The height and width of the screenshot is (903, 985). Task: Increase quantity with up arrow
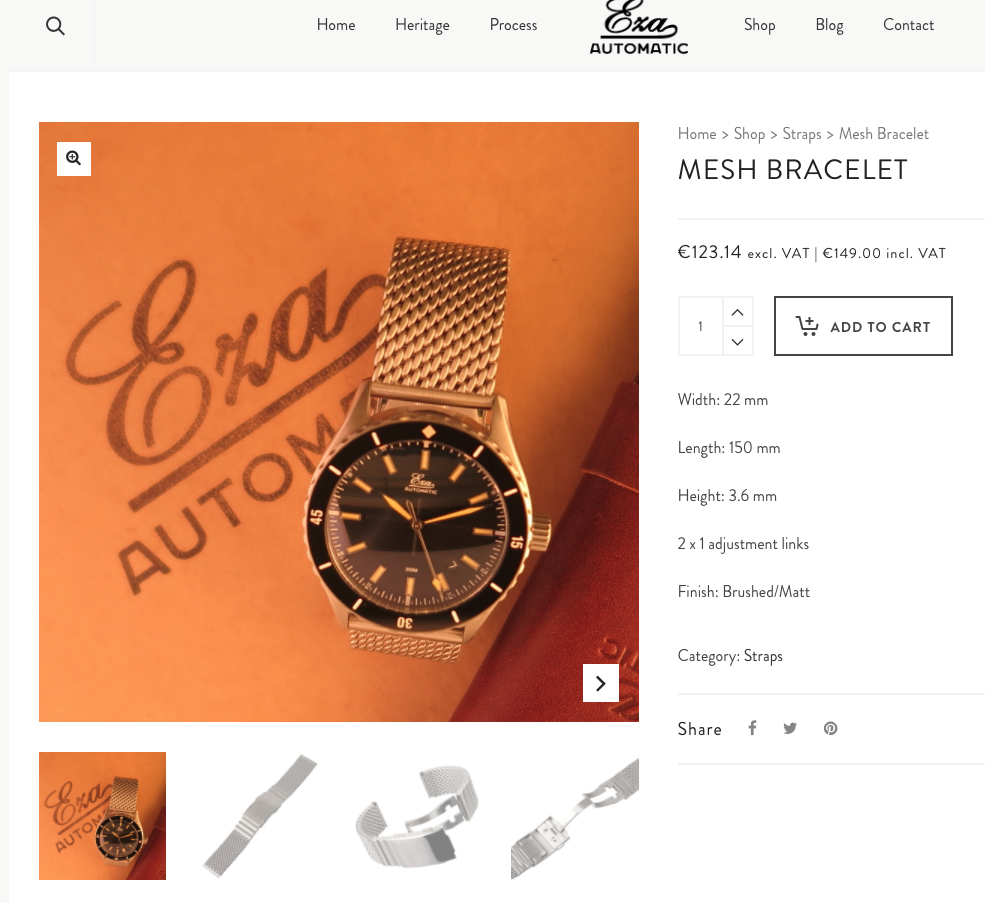[x=737, y=312]
